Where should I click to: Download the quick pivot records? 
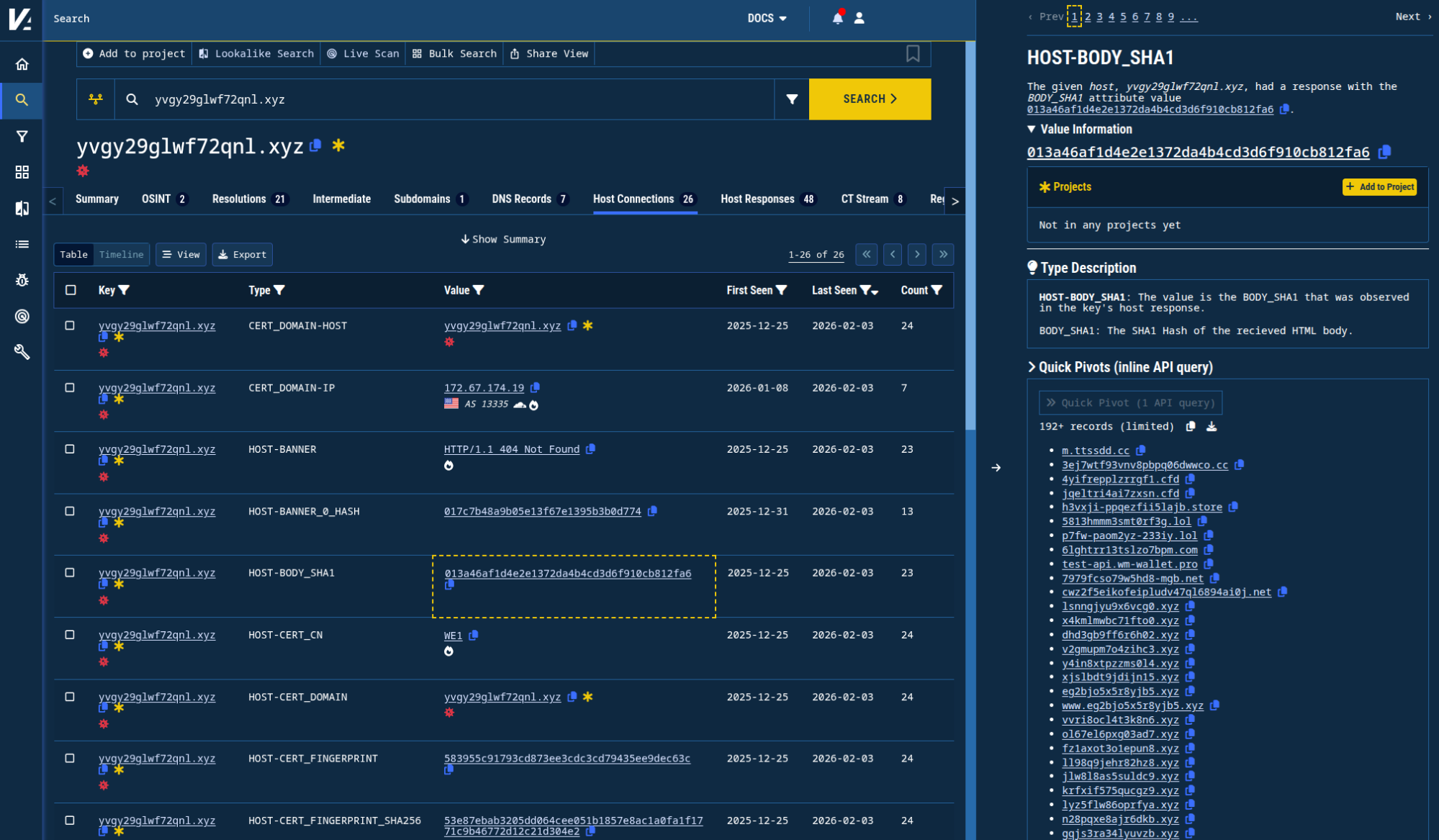[1212, 426]
